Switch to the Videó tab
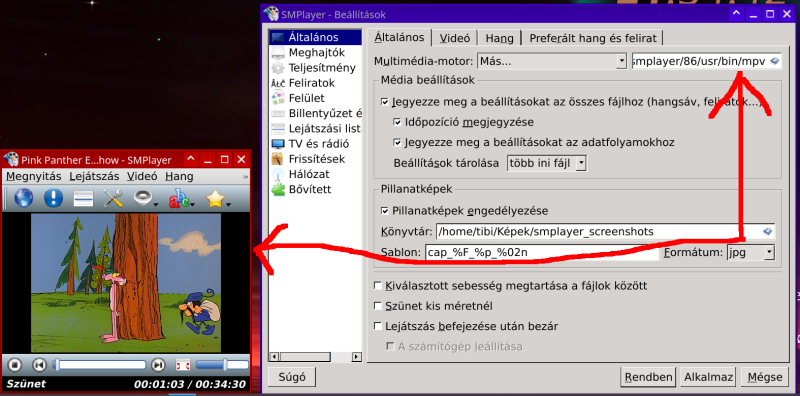Viewport: 800px width, 396px height. 455,38
